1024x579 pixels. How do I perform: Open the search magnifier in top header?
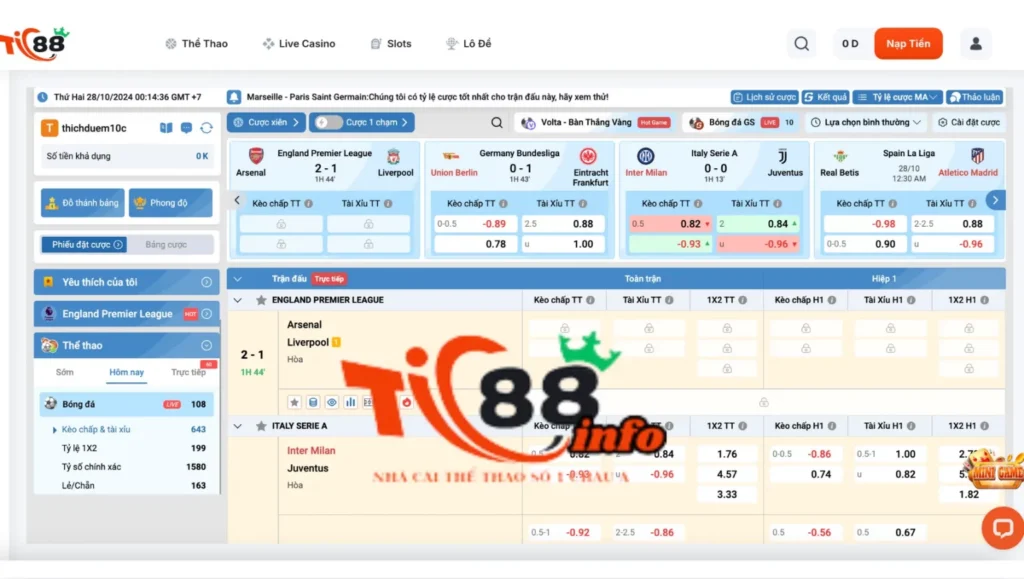(x=801, y=44)
